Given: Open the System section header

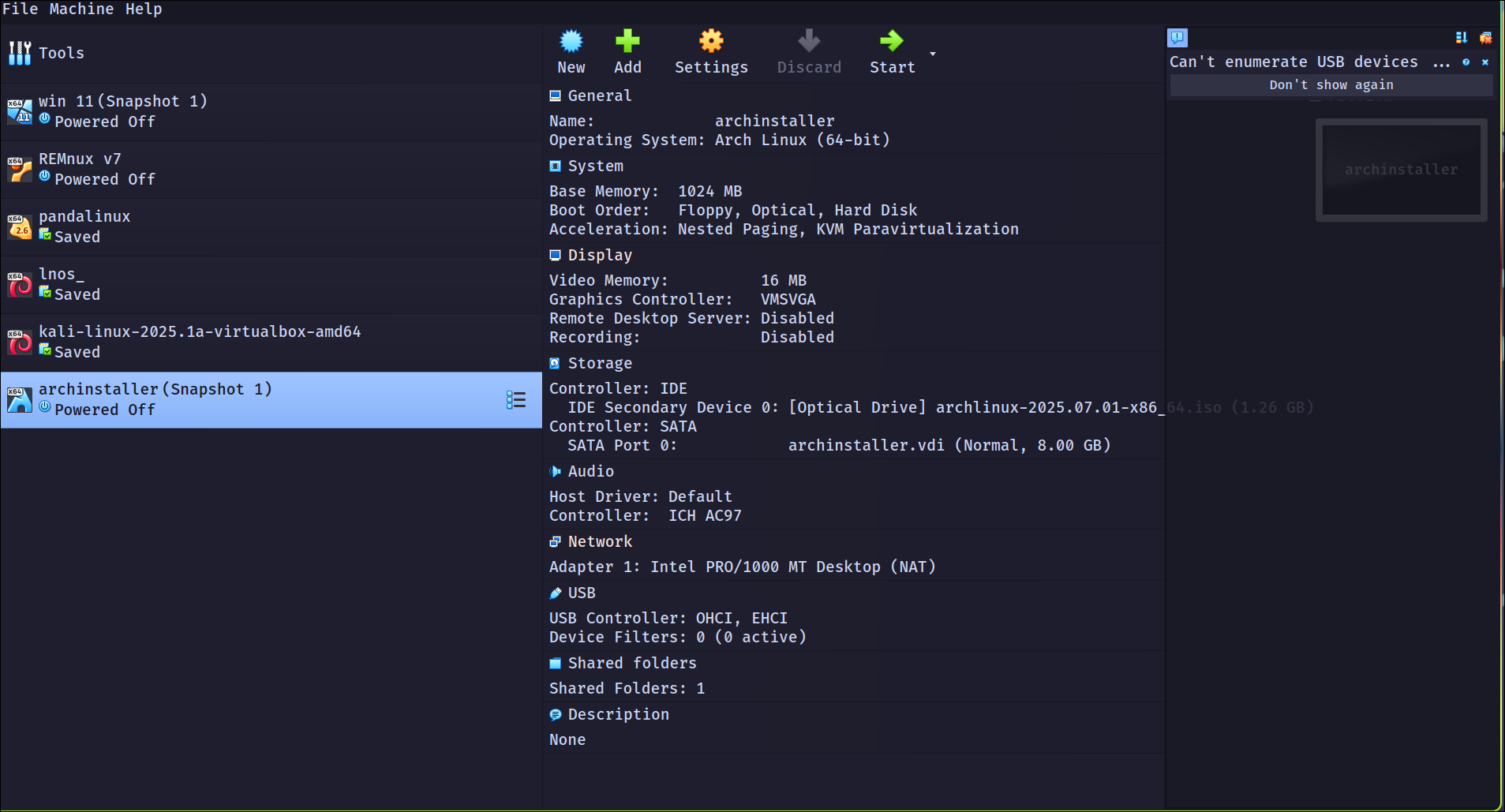Looking at the screenshot, I should (x=596, y=166).
